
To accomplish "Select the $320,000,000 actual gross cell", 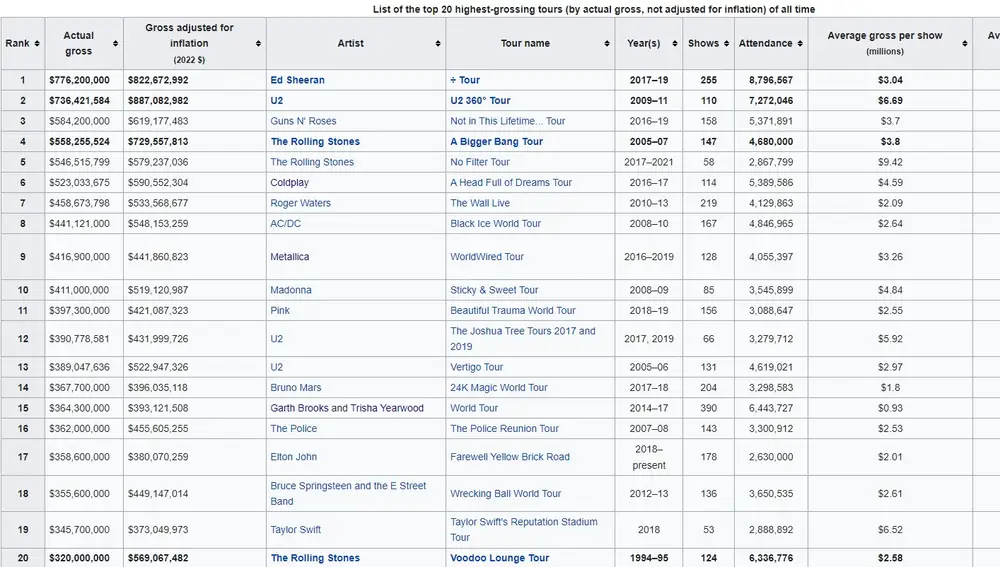I will point(84,557).
